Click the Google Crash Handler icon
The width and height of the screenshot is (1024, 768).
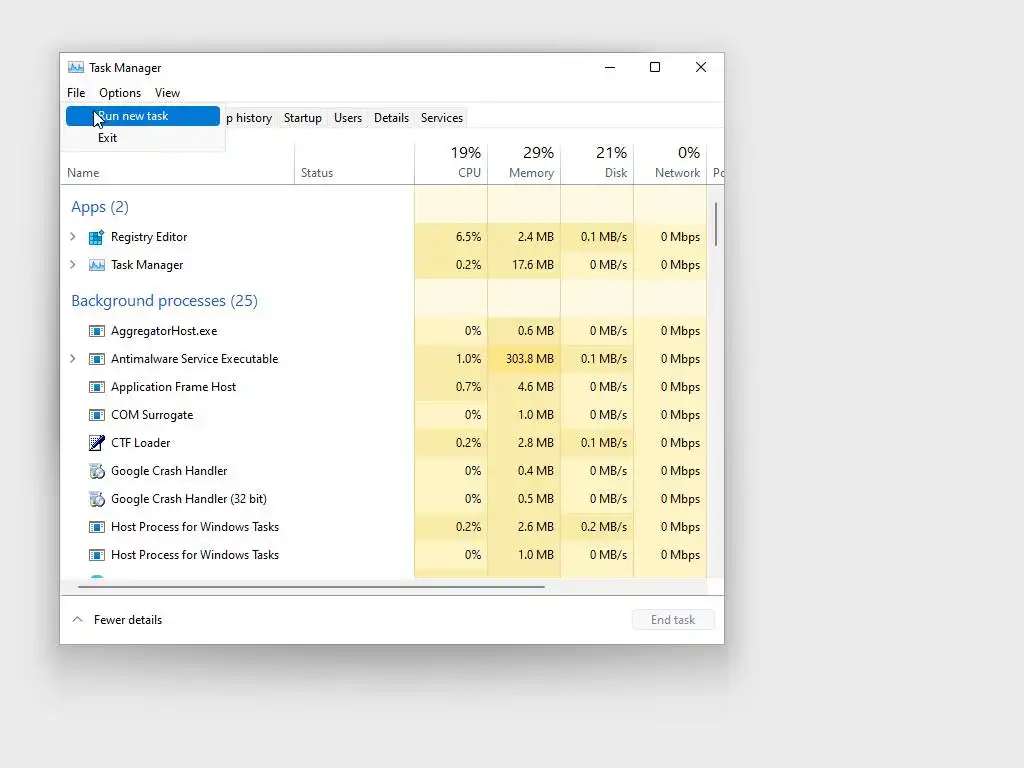97,471
